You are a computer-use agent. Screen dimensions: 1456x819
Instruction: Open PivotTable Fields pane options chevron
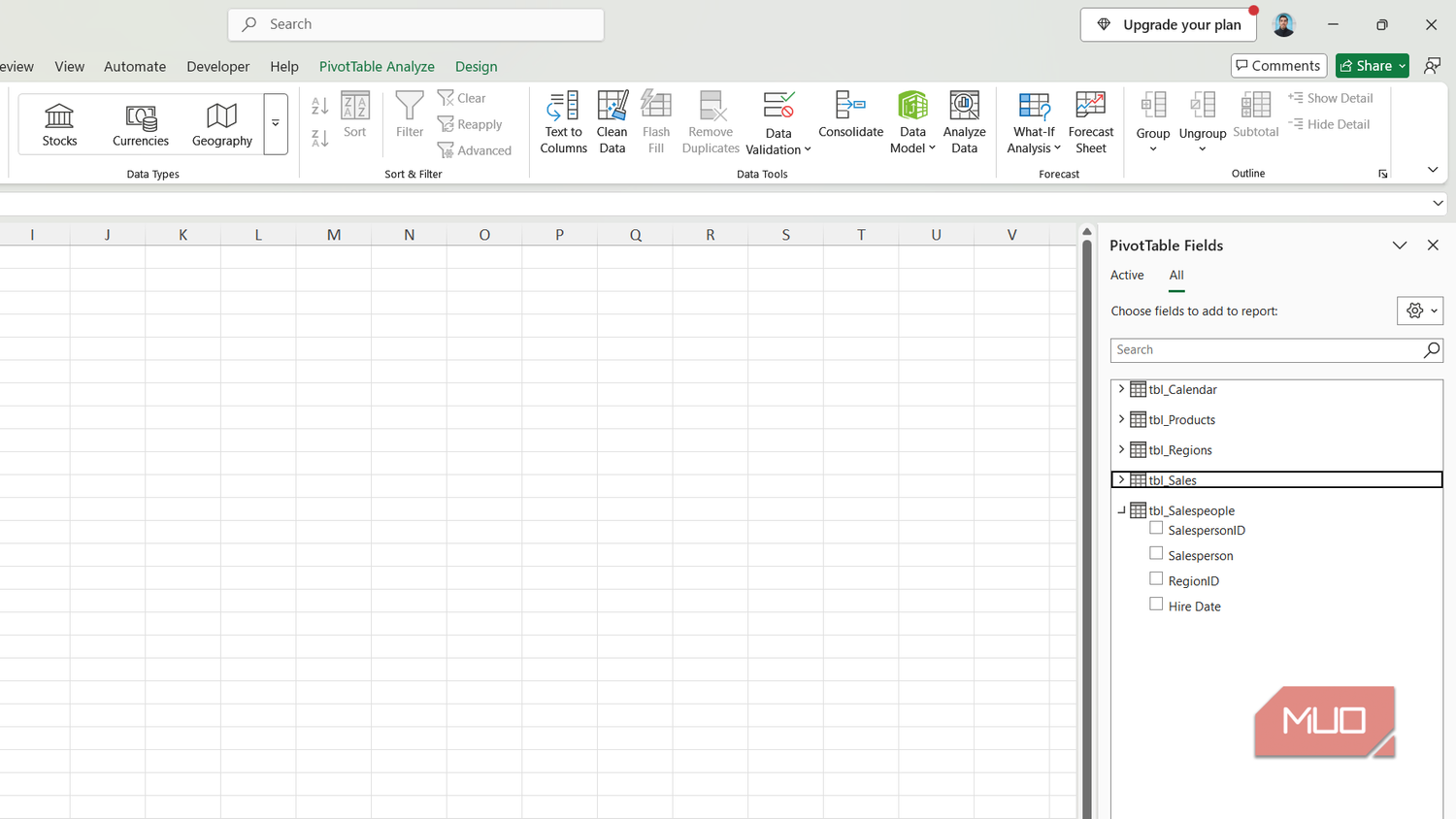point(1400,246)
